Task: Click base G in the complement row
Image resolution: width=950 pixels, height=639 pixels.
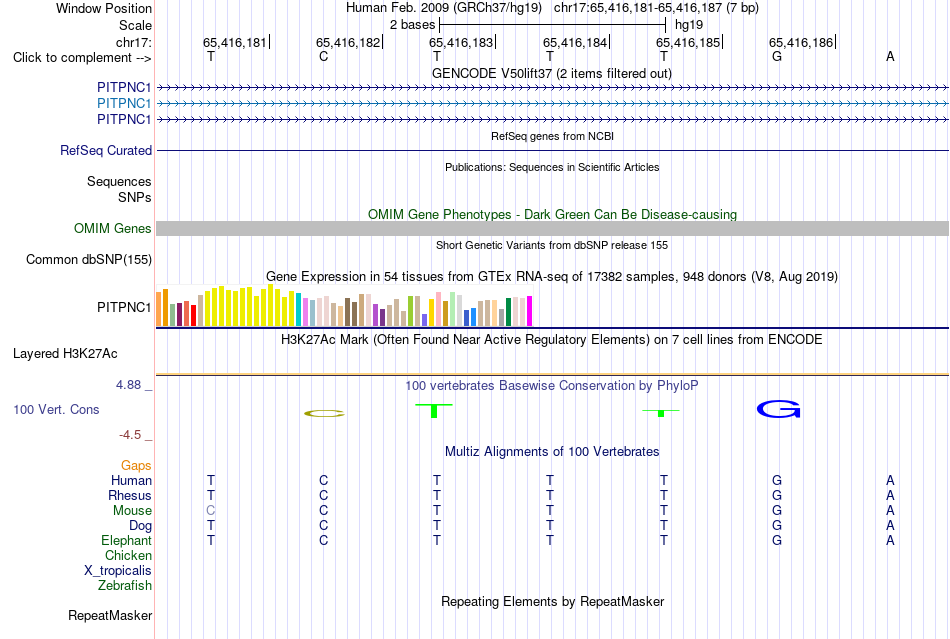Action: point(777,56)
